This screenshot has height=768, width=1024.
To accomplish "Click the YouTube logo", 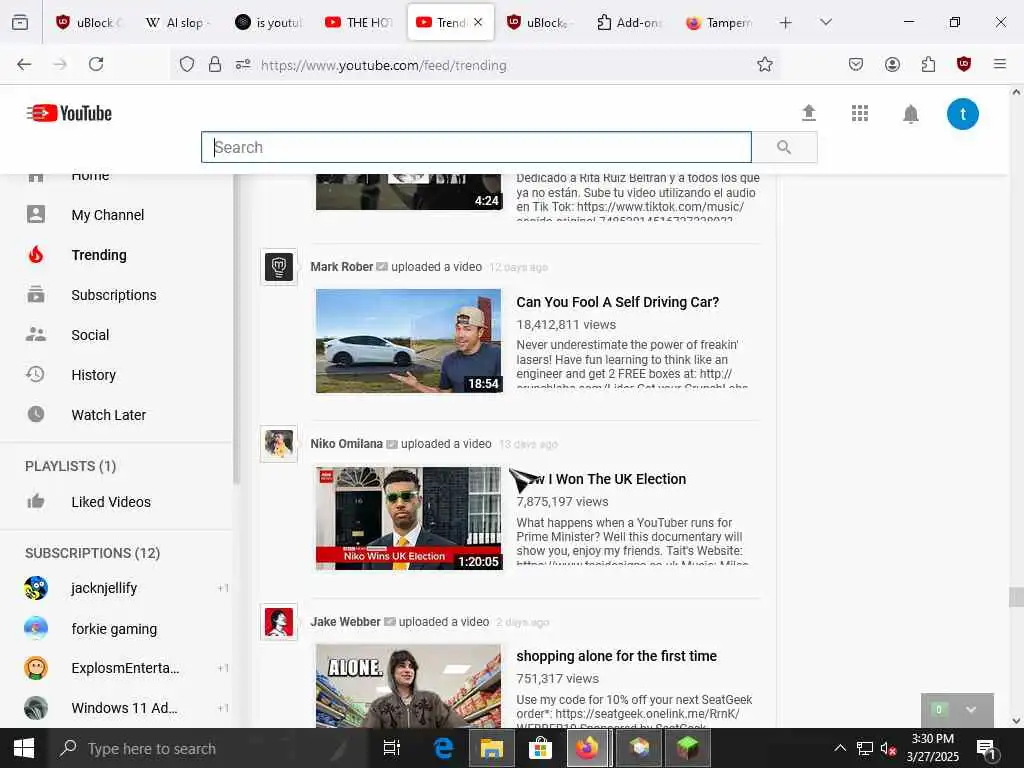I will 69,113.
